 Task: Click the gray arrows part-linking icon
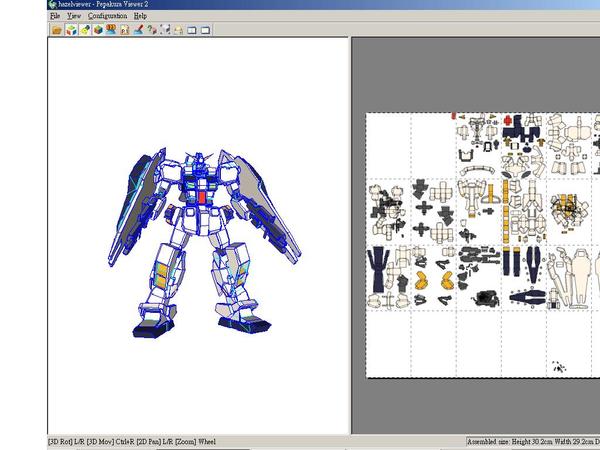point(165,30)
